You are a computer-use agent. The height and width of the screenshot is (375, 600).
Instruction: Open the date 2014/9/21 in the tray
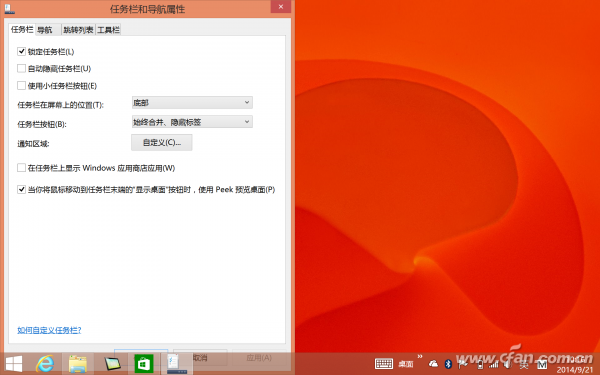(574, 370)
